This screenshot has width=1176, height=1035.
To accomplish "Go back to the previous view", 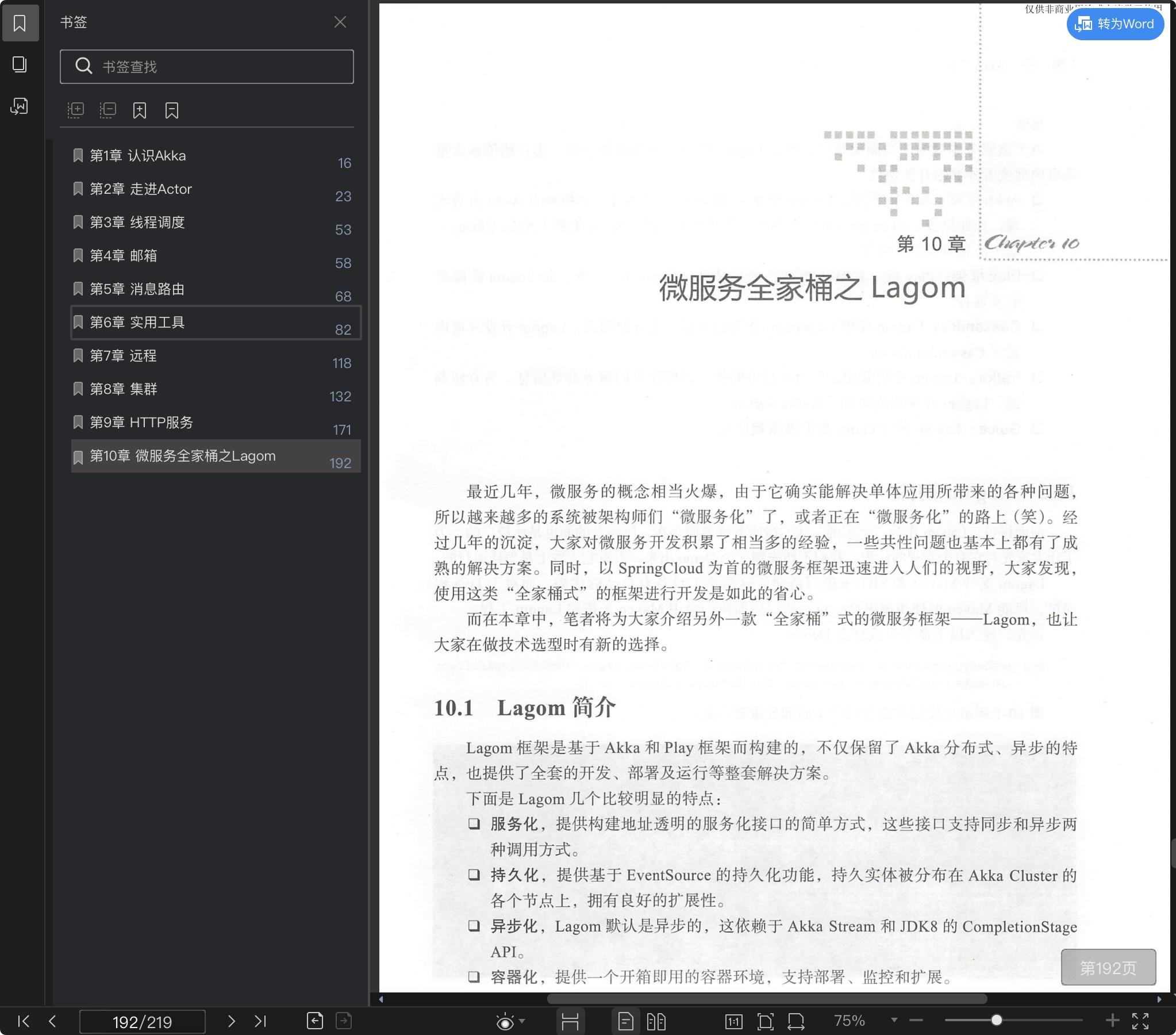I will (x=315, y=1021).
